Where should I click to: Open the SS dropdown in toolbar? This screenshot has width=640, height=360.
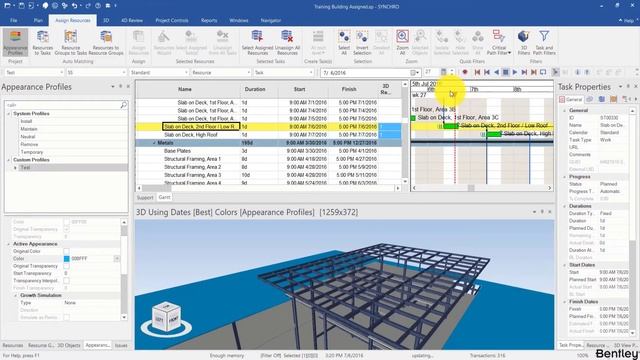[124, 72]
